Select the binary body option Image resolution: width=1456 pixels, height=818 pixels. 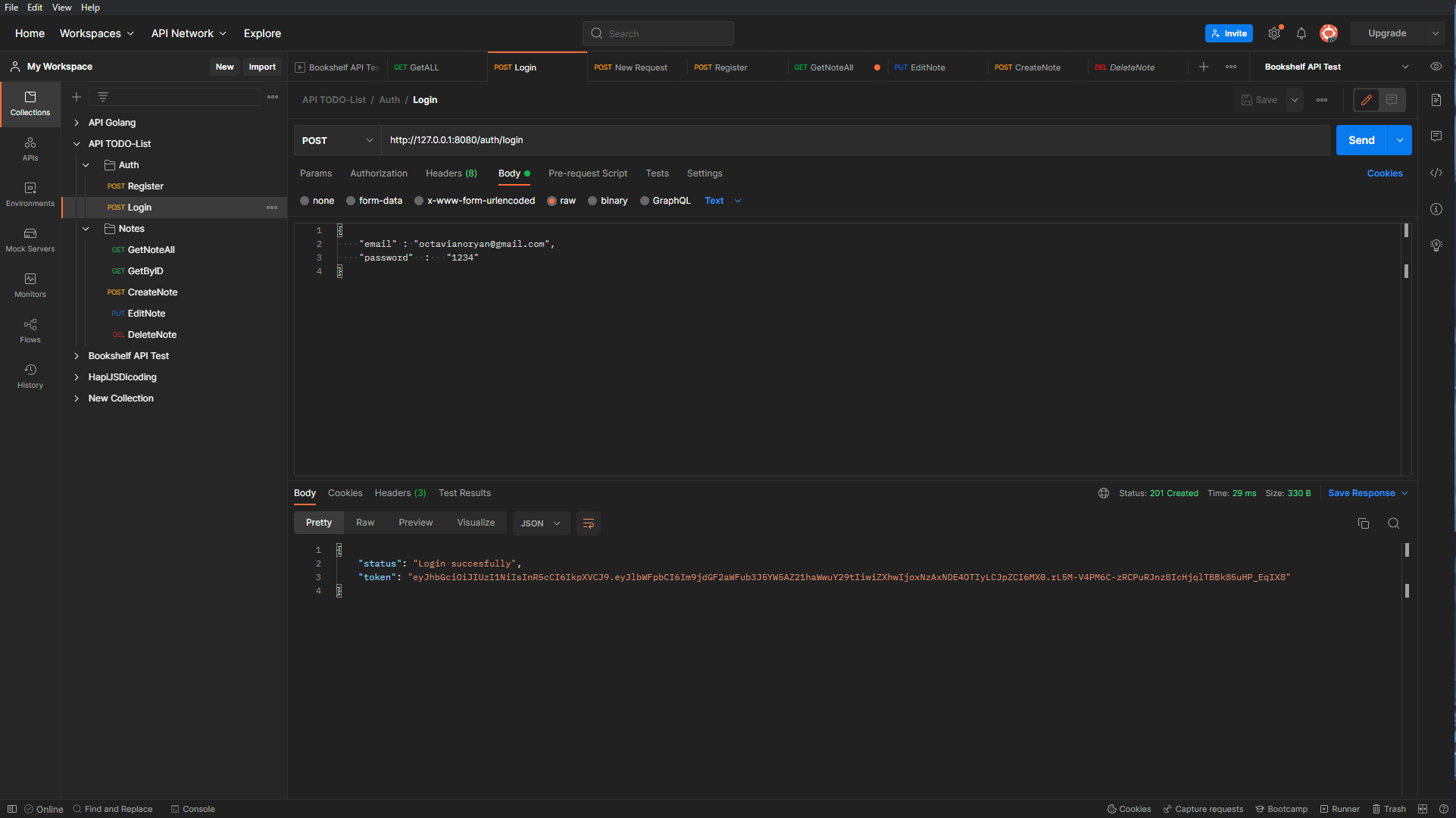pos(592,201)
